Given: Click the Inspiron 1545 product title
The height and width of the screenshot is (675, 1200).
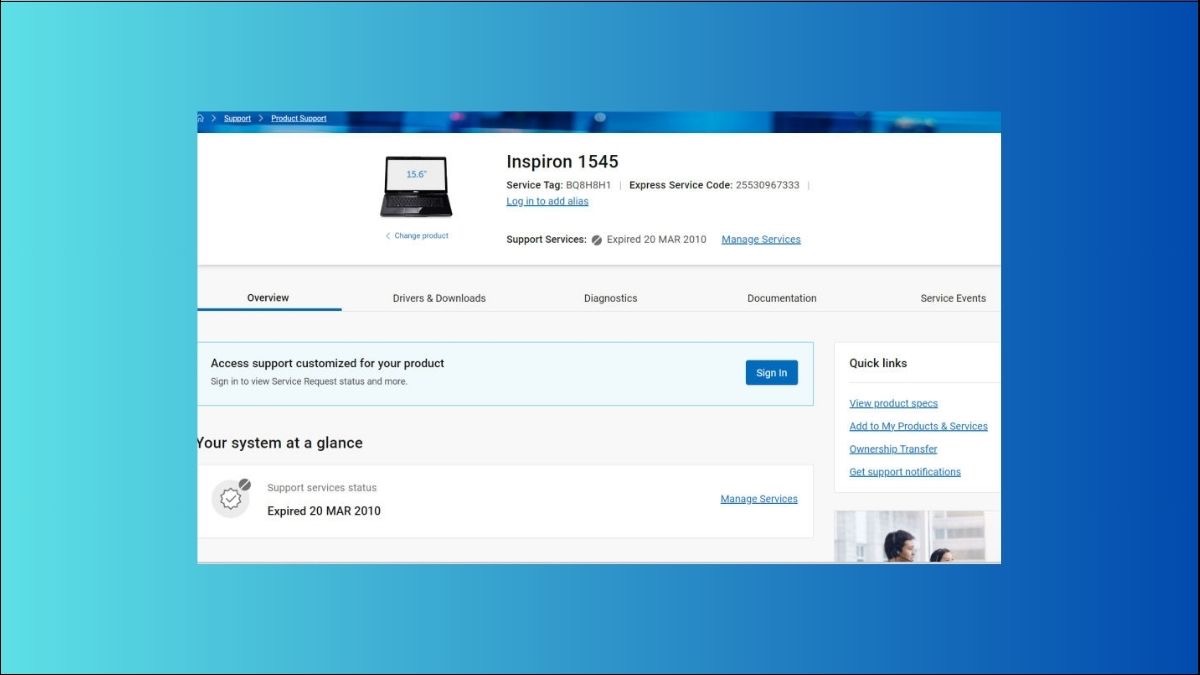Looking at the screenshot, I should [562, 161].
